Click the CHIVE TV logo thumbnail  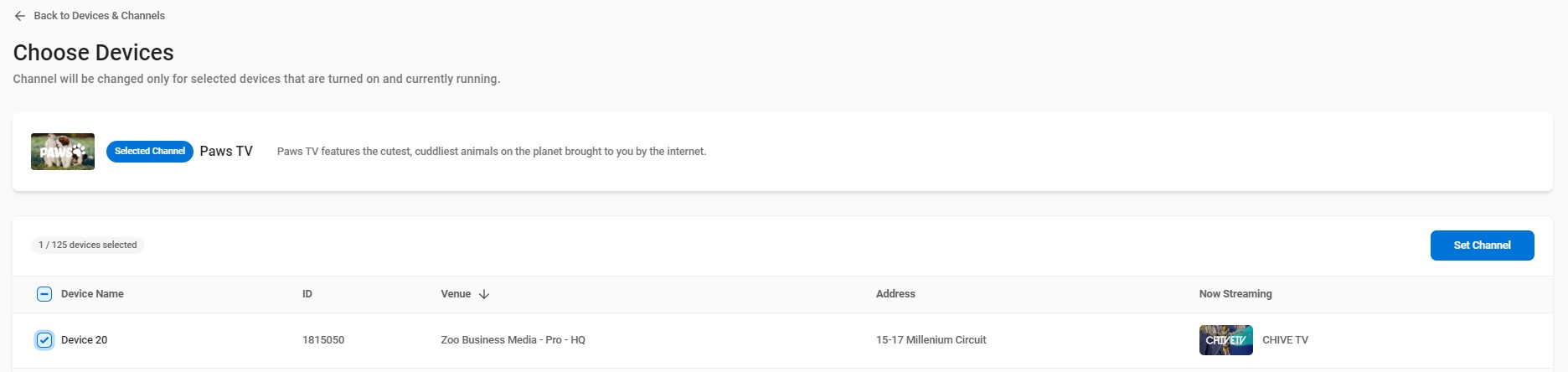[x=1226, y=340]
